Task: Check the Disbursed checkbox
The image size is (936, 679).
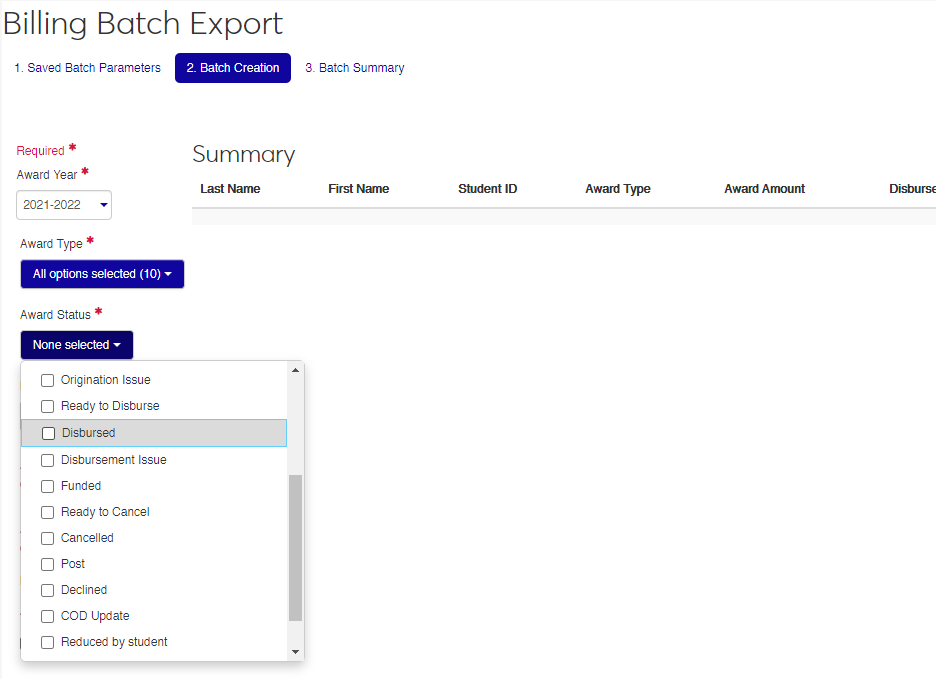Action: pyautogui.click(x=48, y=433)
